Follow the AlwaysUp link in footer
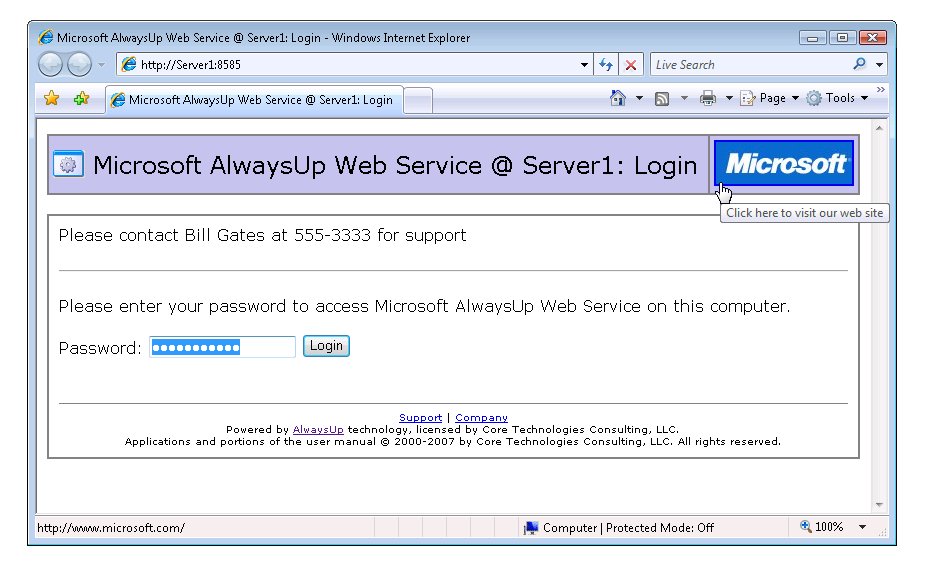 tap(318, 430)
